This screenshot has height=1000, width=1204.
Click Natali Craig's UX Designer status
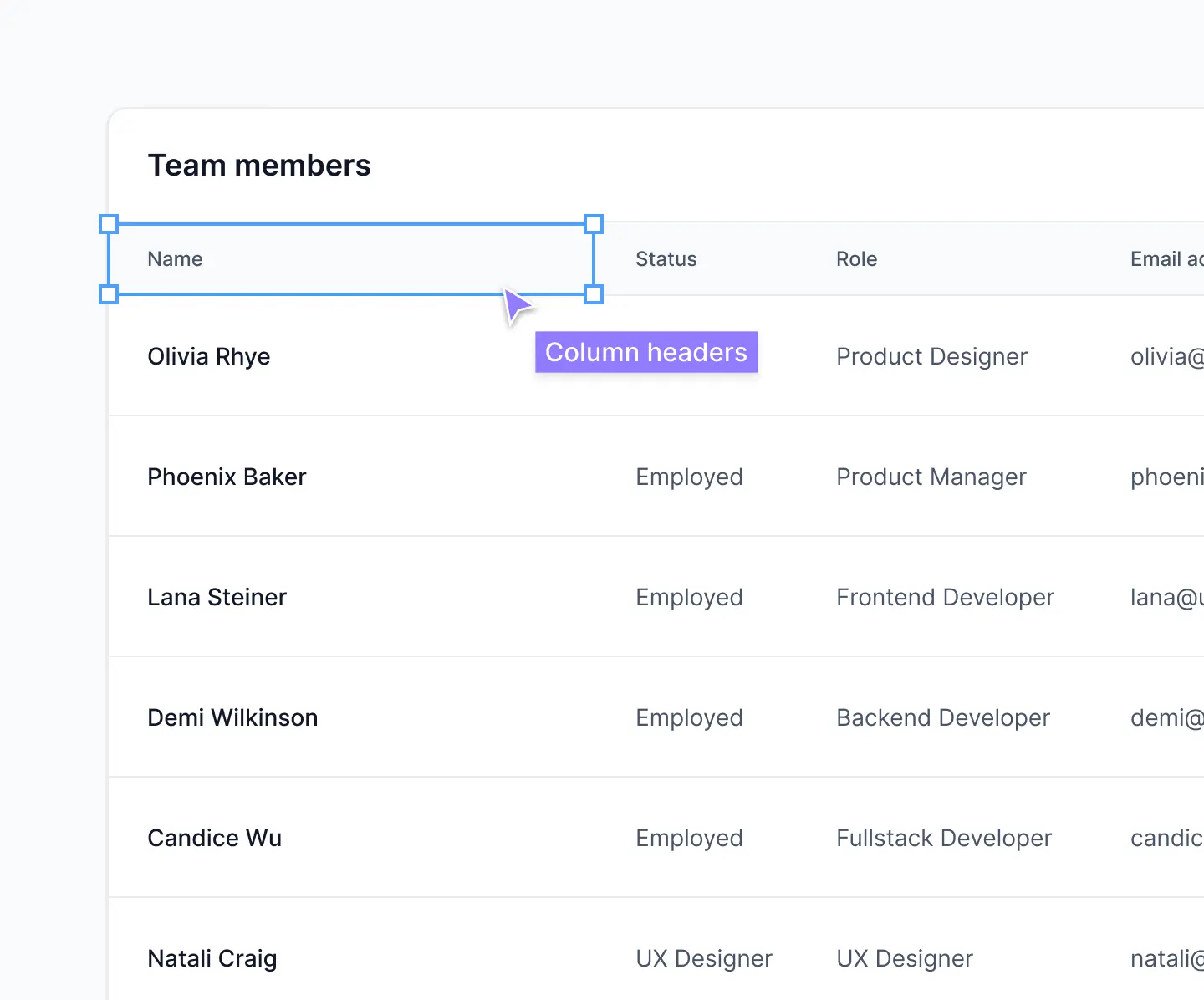point(704,958)
